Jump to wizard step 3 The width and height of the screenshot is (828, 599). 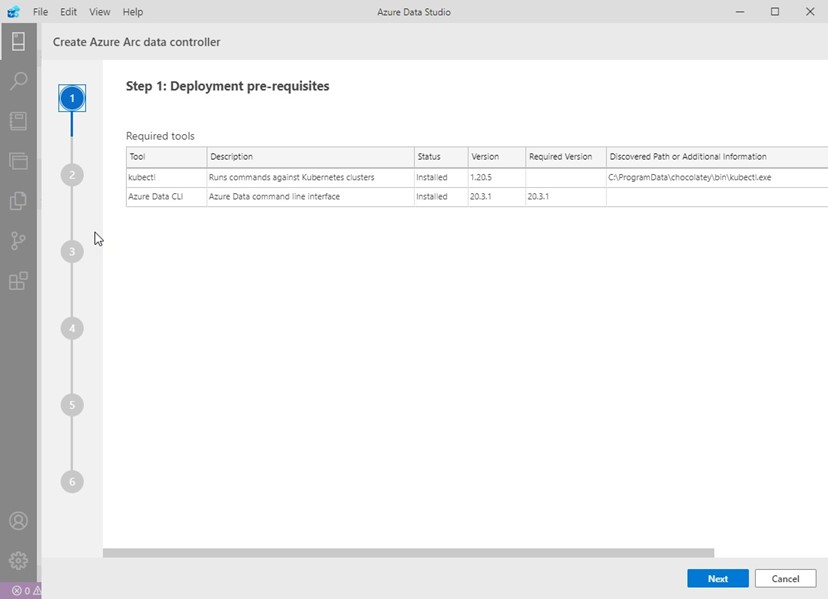point(72,251)
